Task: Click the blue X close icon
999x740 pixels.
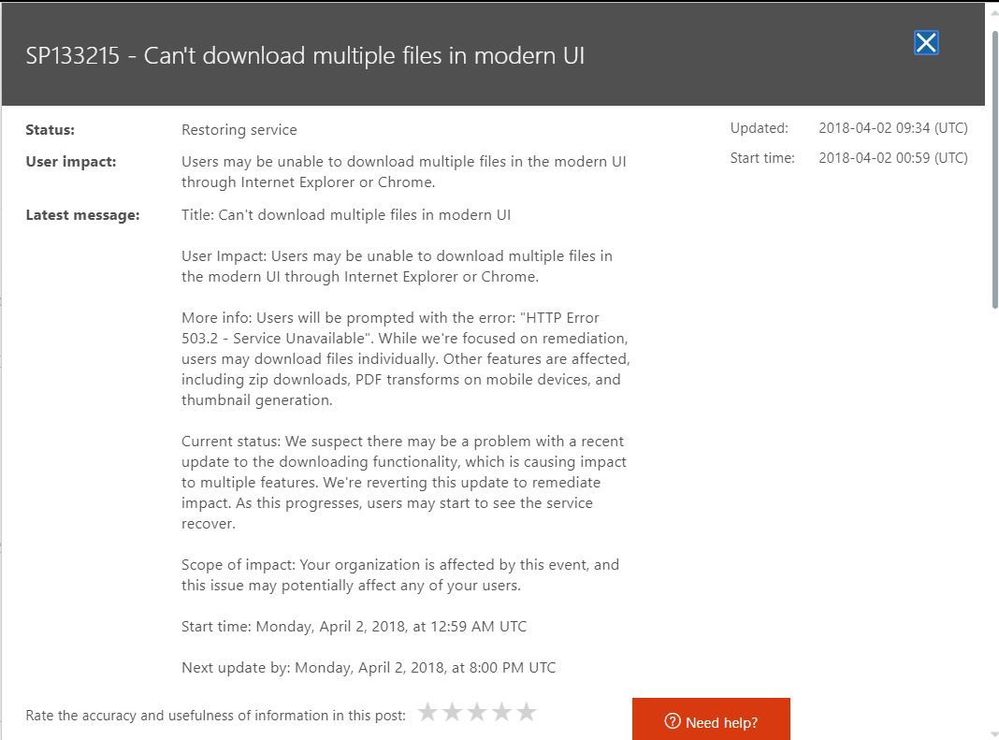Action: (x=925, y=43)
